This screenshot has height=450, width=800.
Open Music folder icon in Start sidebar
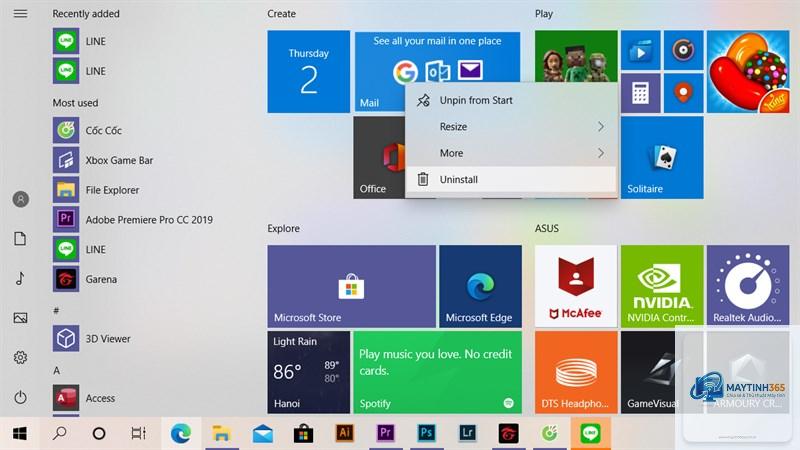[x=20, y=279]
